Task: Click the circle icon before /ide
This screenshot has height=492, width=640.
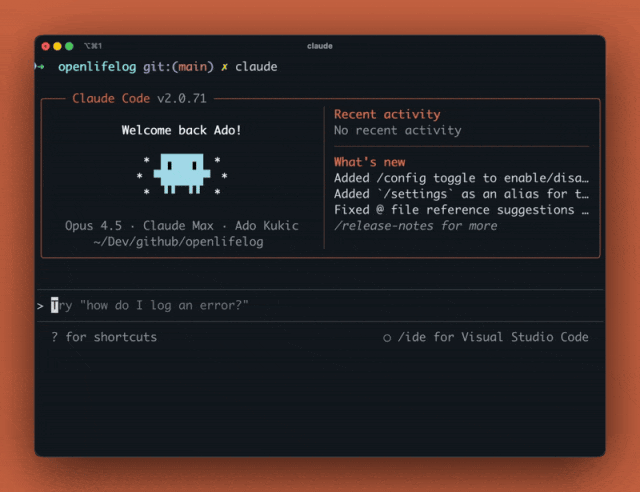Action: tap(387, 338)
